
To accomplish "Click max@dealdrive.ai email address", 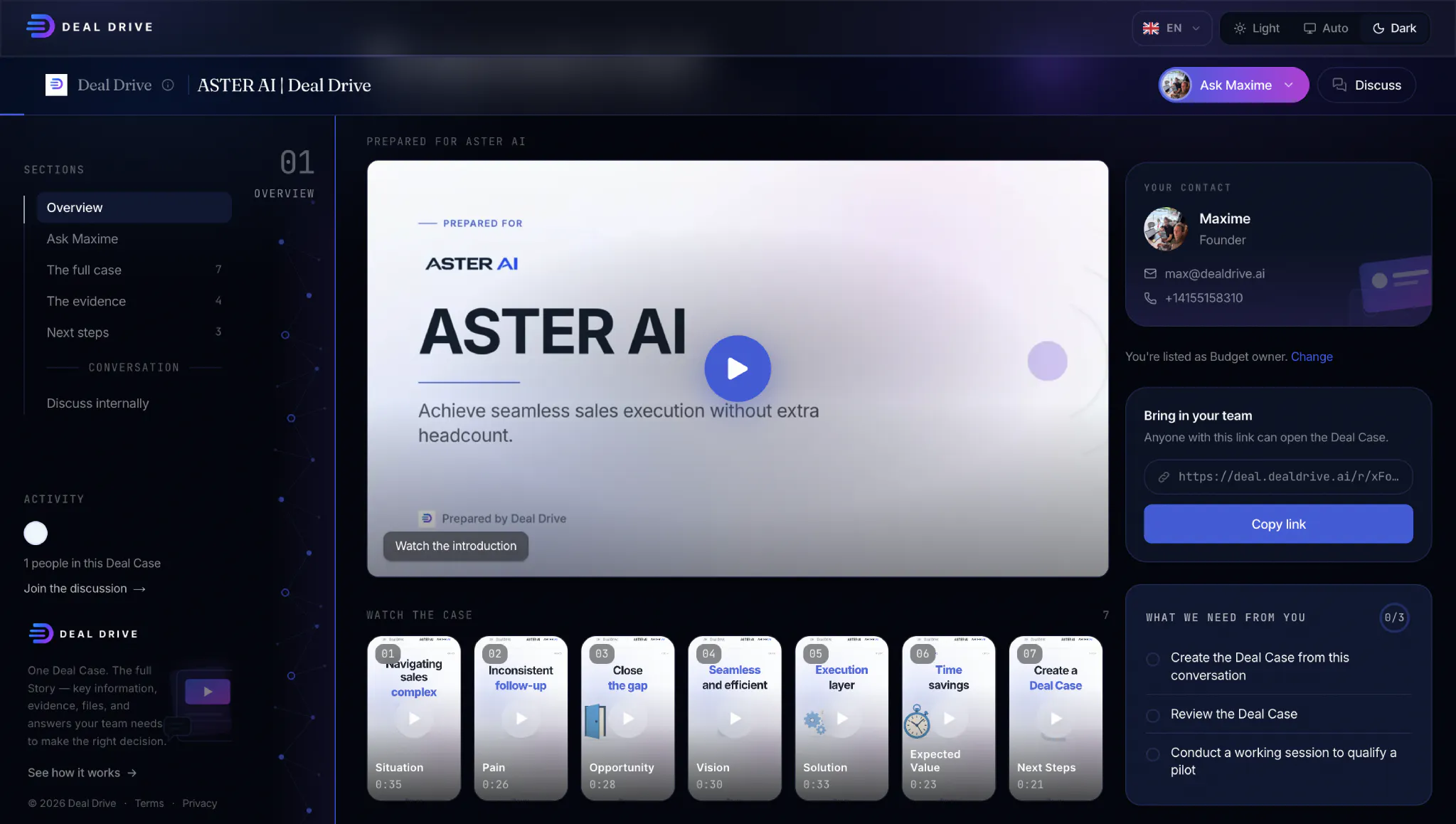I will coord(1214,274).
